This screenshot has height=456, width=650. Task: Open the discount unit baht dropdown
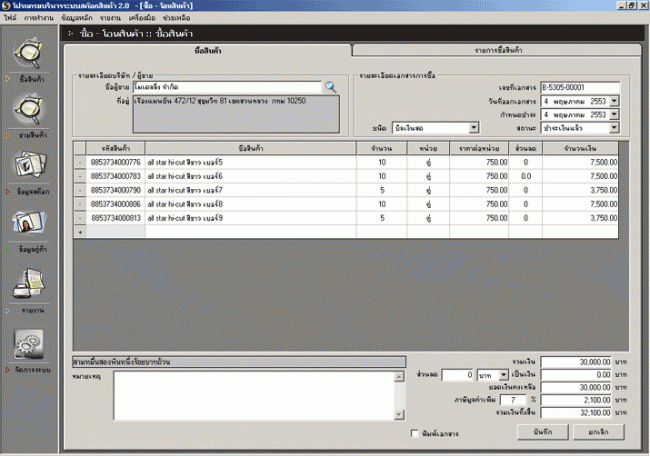(x=503, y=375)
